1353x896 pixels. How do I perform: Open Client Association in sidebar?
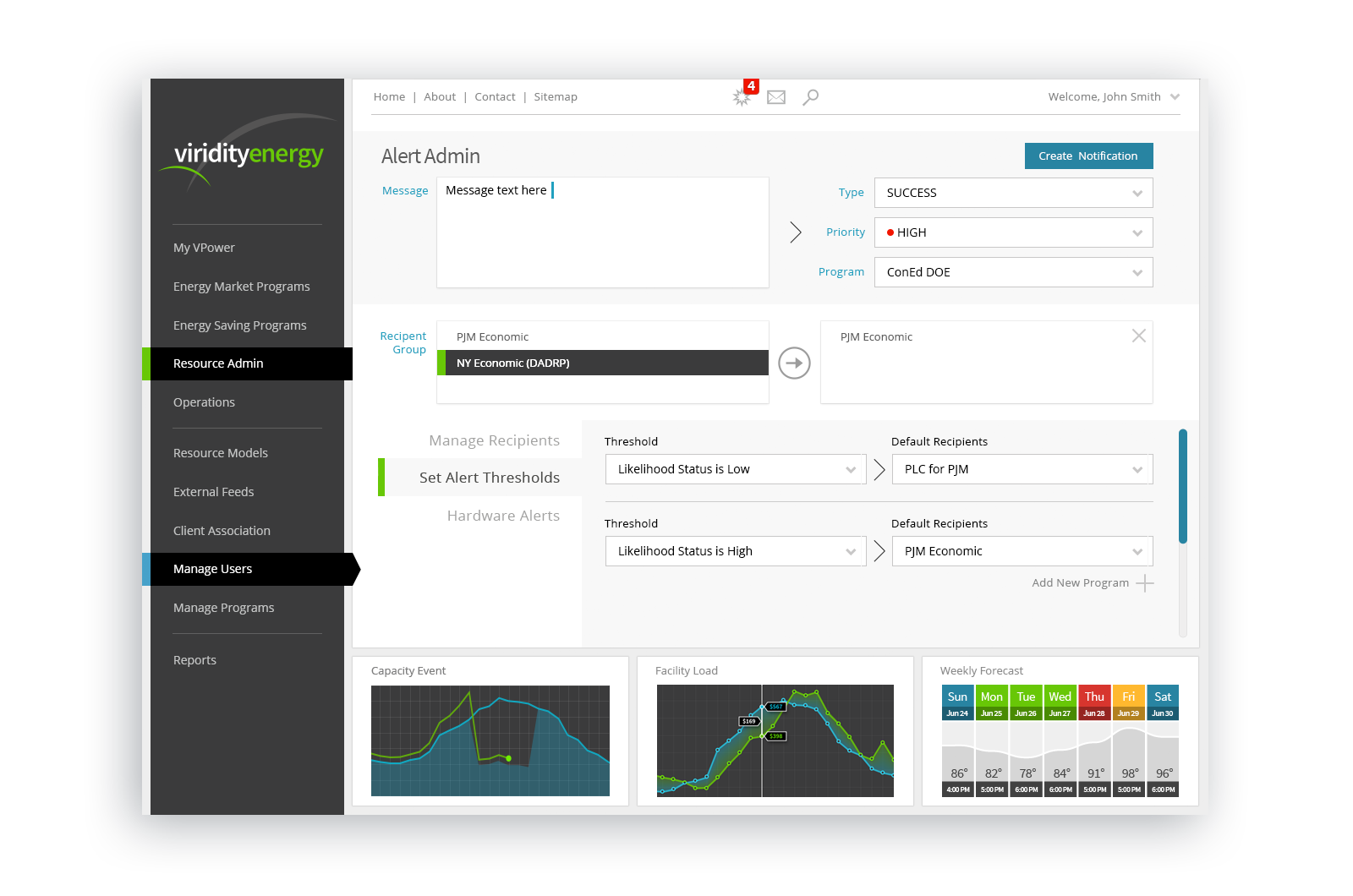tap(222, 531)
